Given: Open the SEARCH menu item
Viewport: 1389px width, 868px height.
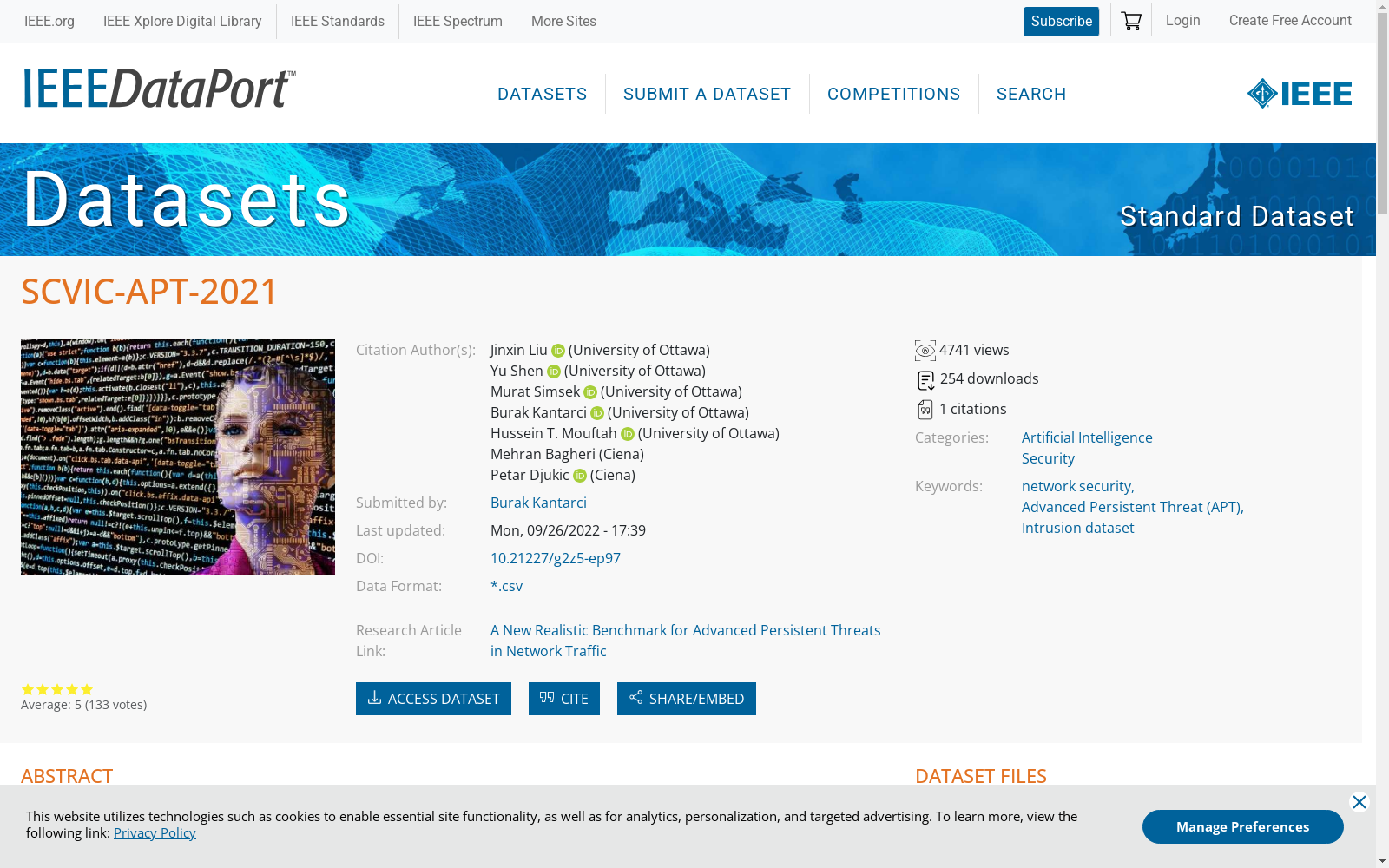Looking at the screenshot, I should point(1031,94).
